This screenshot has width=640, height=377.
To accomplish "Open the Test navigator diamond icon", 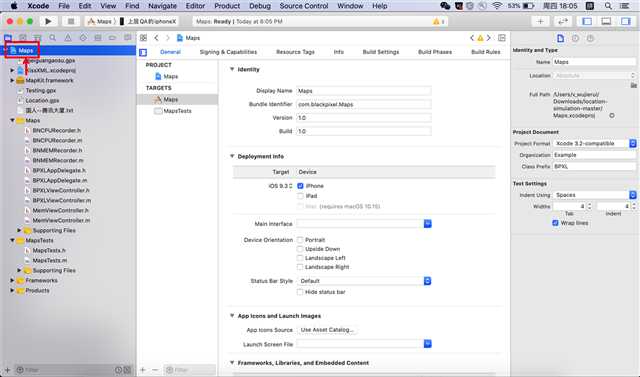I will pyautogui.click(x=83, y=38).
